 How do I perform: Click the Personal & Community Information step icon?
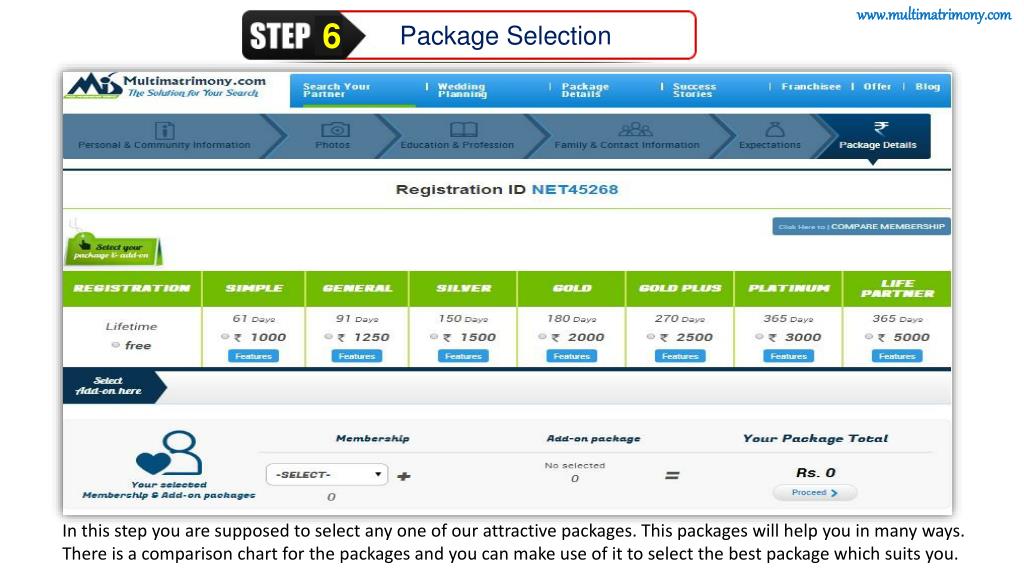pos(164,130)
